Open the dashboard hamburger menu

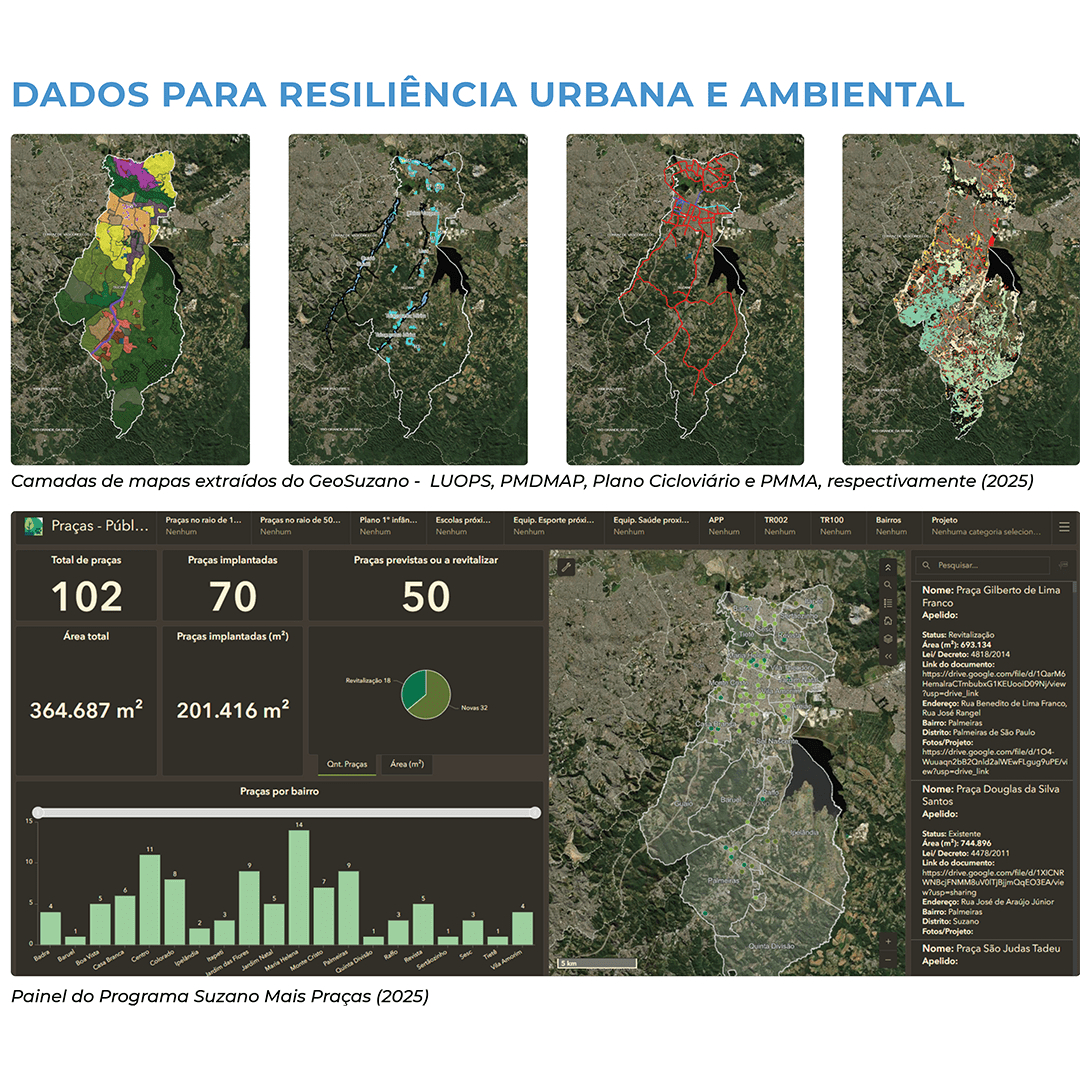coord(1064,526)
